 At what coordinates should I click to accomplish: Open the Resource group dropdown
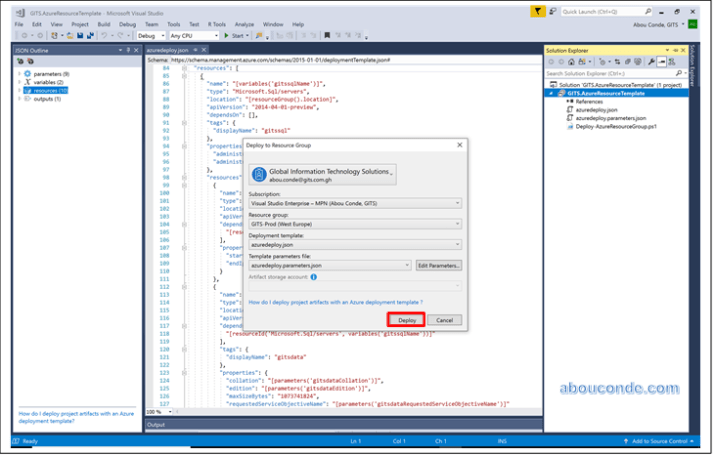click(355, 223)
